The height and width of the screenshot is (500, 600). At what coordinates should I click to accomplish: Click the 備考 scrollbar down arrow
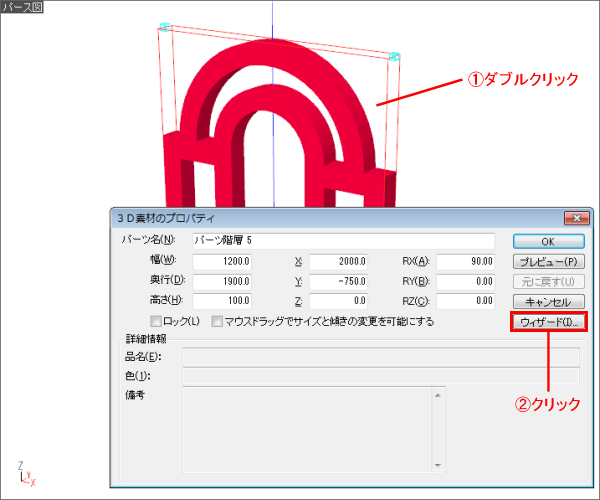(437, 465)
